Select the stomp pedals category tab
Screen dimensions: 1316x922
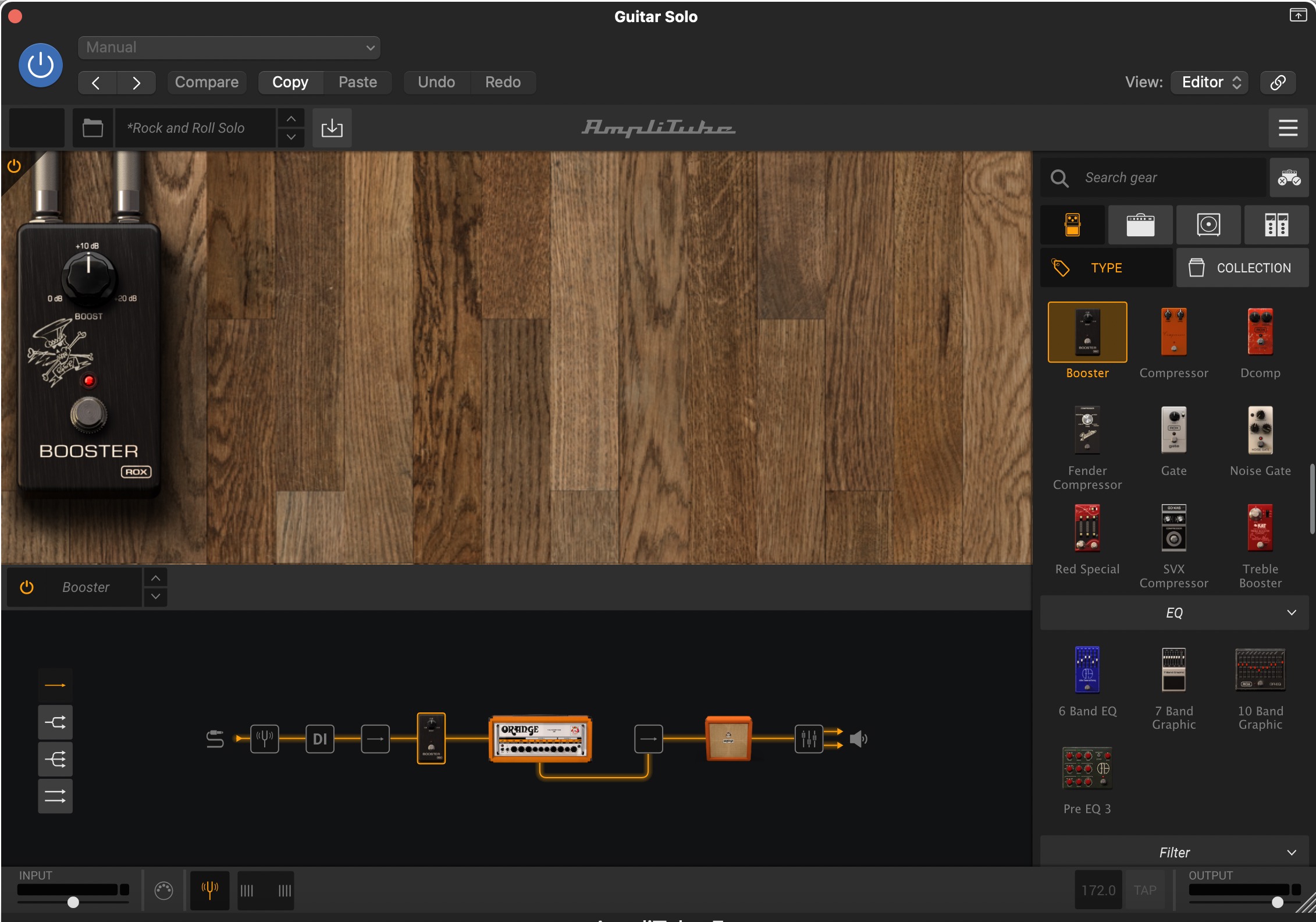coord(1072,225)
